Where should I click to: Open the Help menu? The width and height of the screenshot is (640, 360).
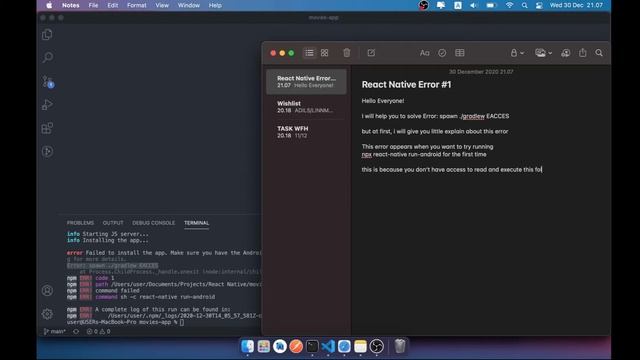pos(215,5)
